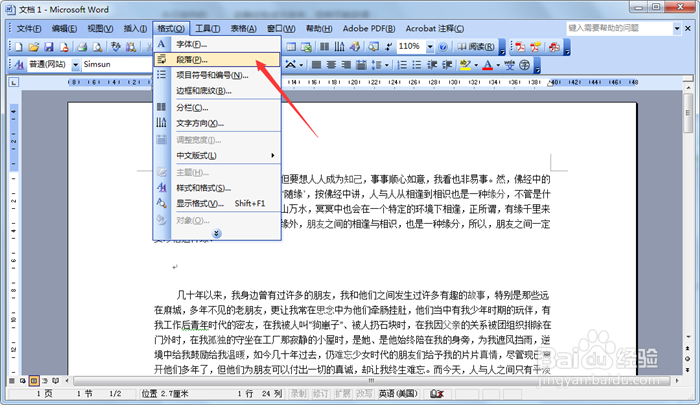Open the 110% zoom dropdown arrow
Viewport: 700px width, 405px height.
click(x=429, y=47)
